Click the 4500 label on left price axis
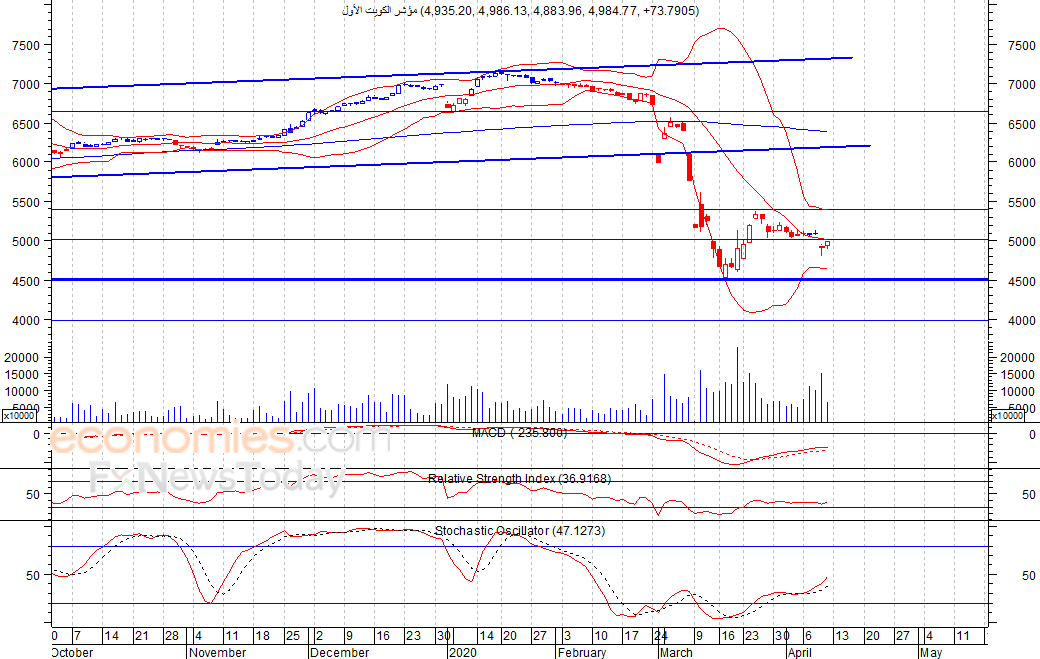1040x659 pixels. pos(27,282)
